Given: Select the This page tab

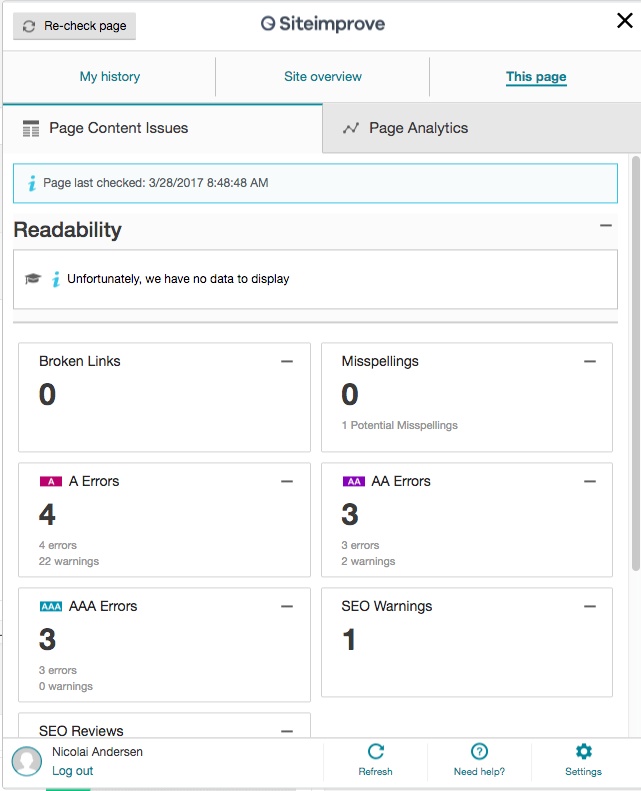Looking at the screenshot, I should point(536,77).
